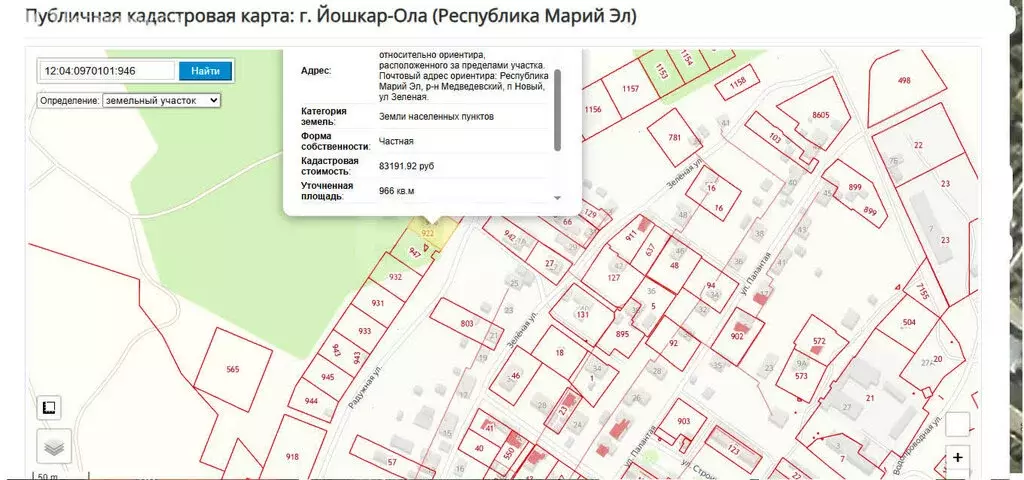1024x480 pixels.
Task: Click parcel 931 on the map
Action: pyautogui.click(x=377, y=303)
